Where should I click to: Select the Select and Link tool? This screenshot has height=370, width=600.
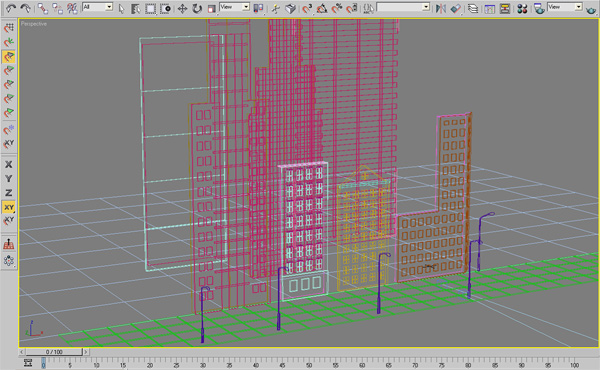pos(42,8)
